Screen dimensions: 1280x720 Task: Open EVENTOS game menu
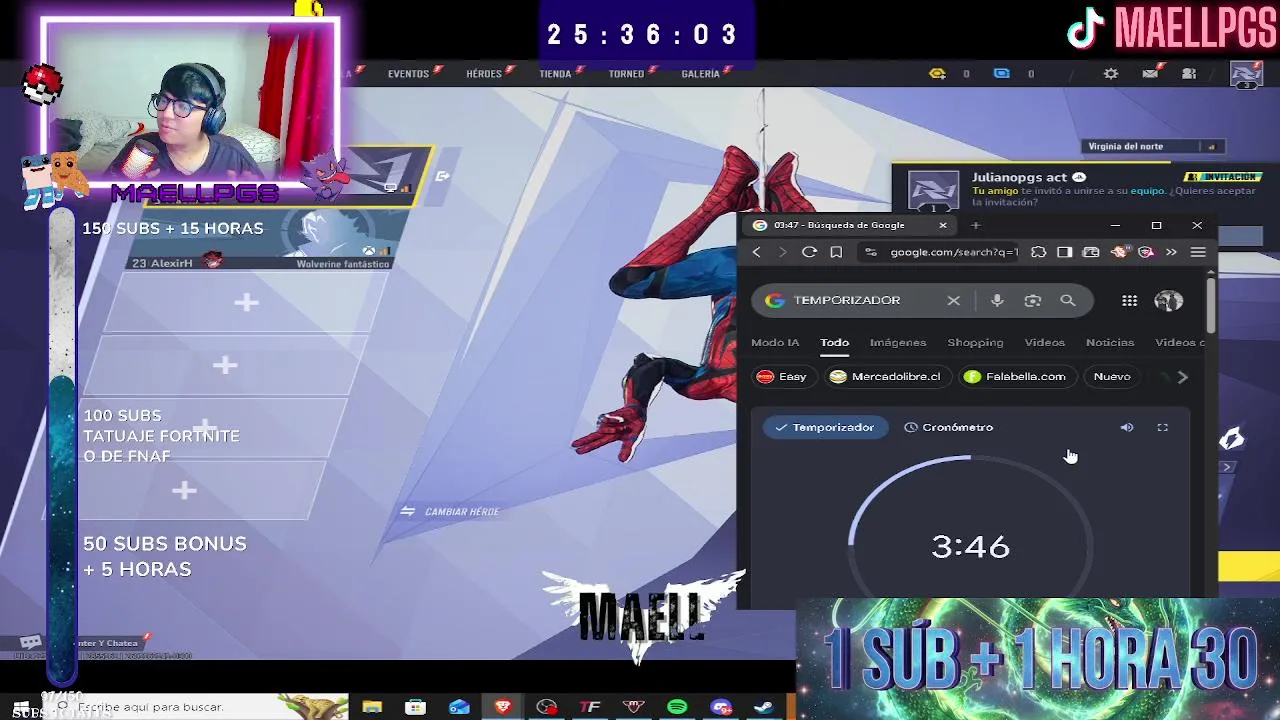click(x=408, y=73)
